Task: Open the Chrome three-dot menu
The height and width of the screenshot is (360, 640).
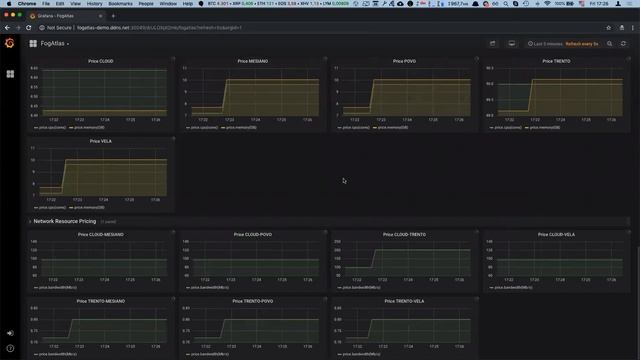Action: [633, 28]
